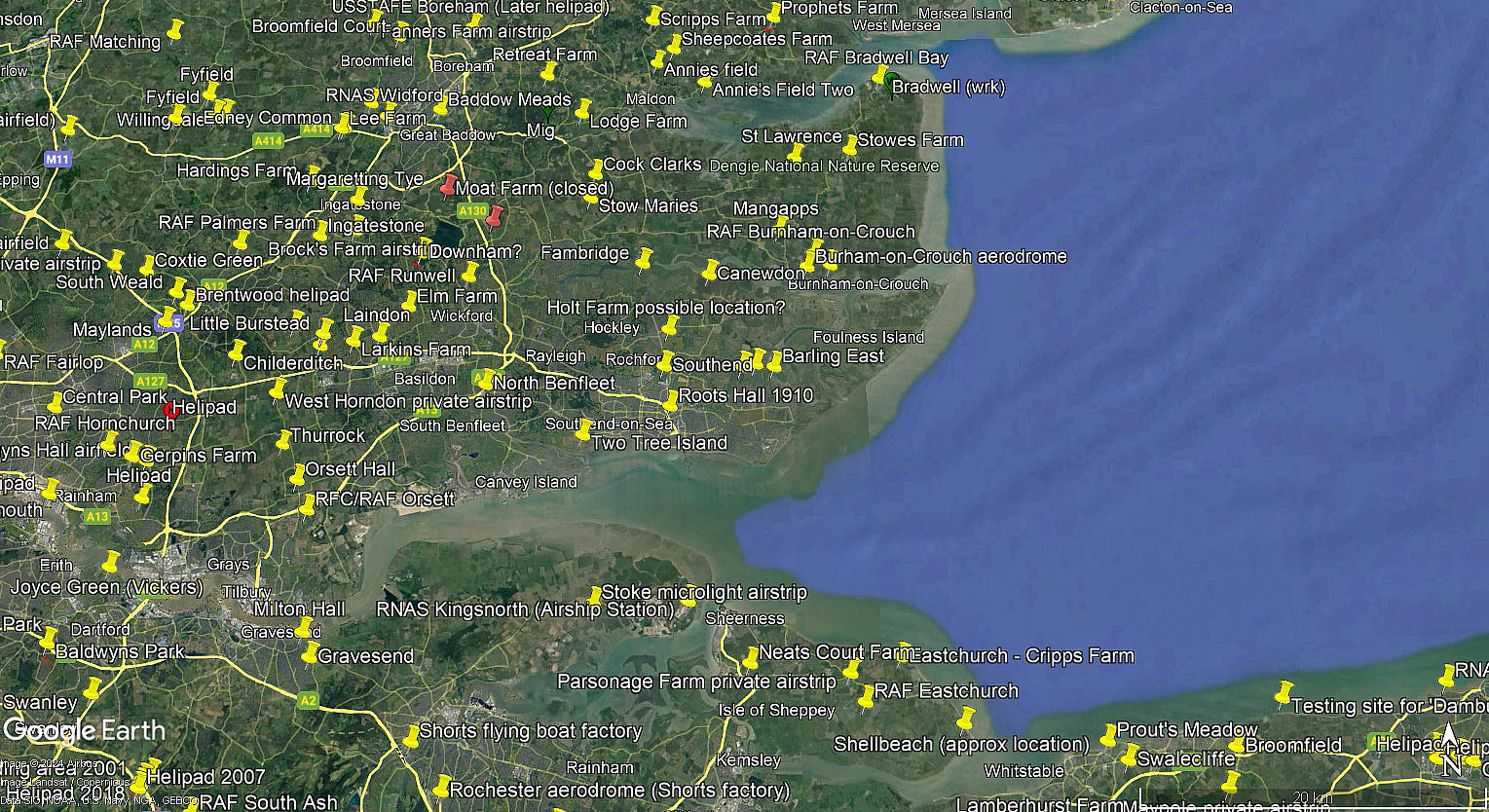Viewport: 1489px width, 812px height.
Task: Select the Retreat Farm pushpin
Action: pyautogui.click(x=548, y=72)
